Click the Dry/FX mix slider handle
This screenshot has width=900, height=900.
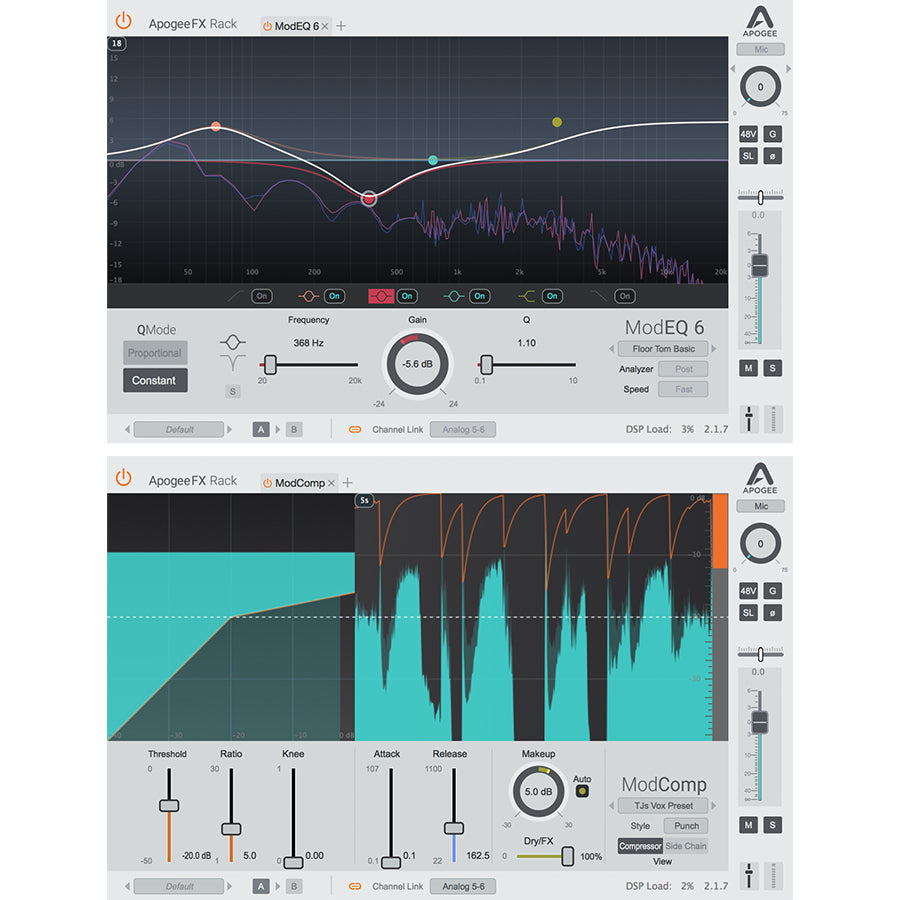coord(568,857)
